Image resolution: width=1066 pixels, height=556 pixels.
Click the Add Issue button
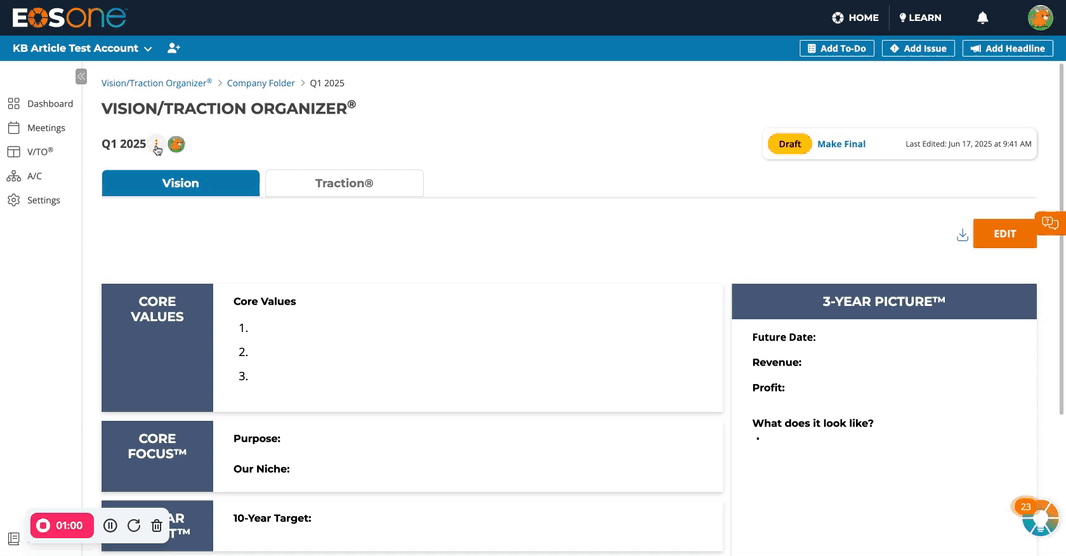[x=918, y=48]
